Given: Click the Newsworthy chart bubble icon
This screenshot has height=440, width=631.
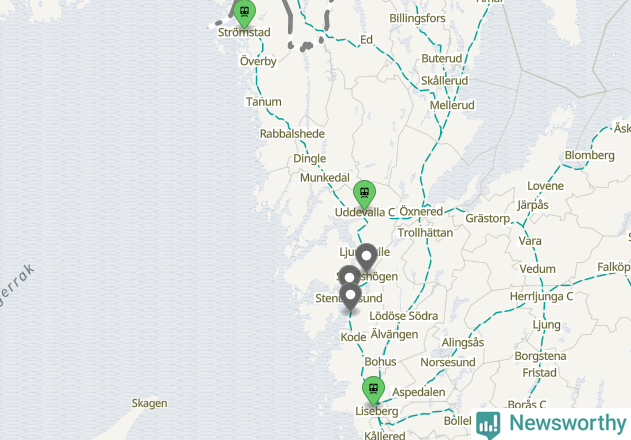Looking at the screenshot, I should (x=488, y=425).
